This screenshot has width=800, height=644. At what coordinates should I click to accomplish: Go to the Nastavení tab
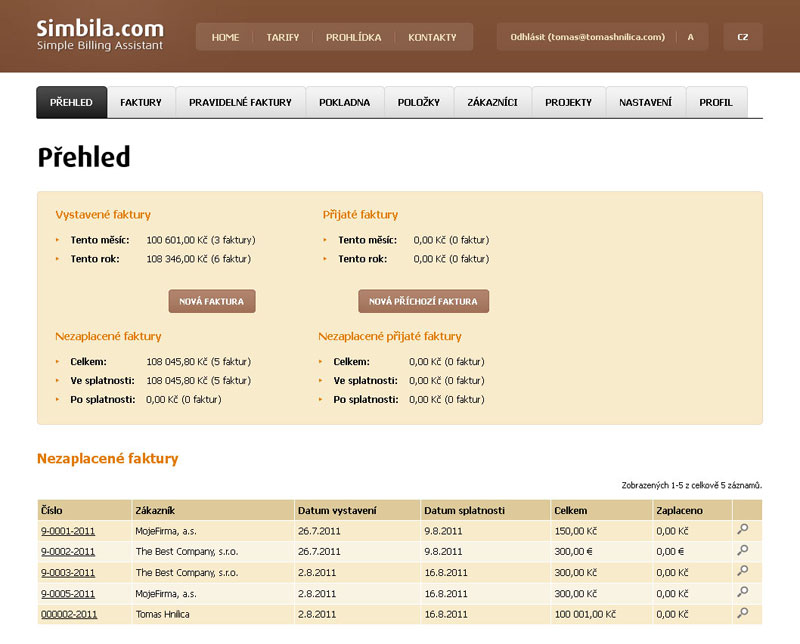(645, 103)
